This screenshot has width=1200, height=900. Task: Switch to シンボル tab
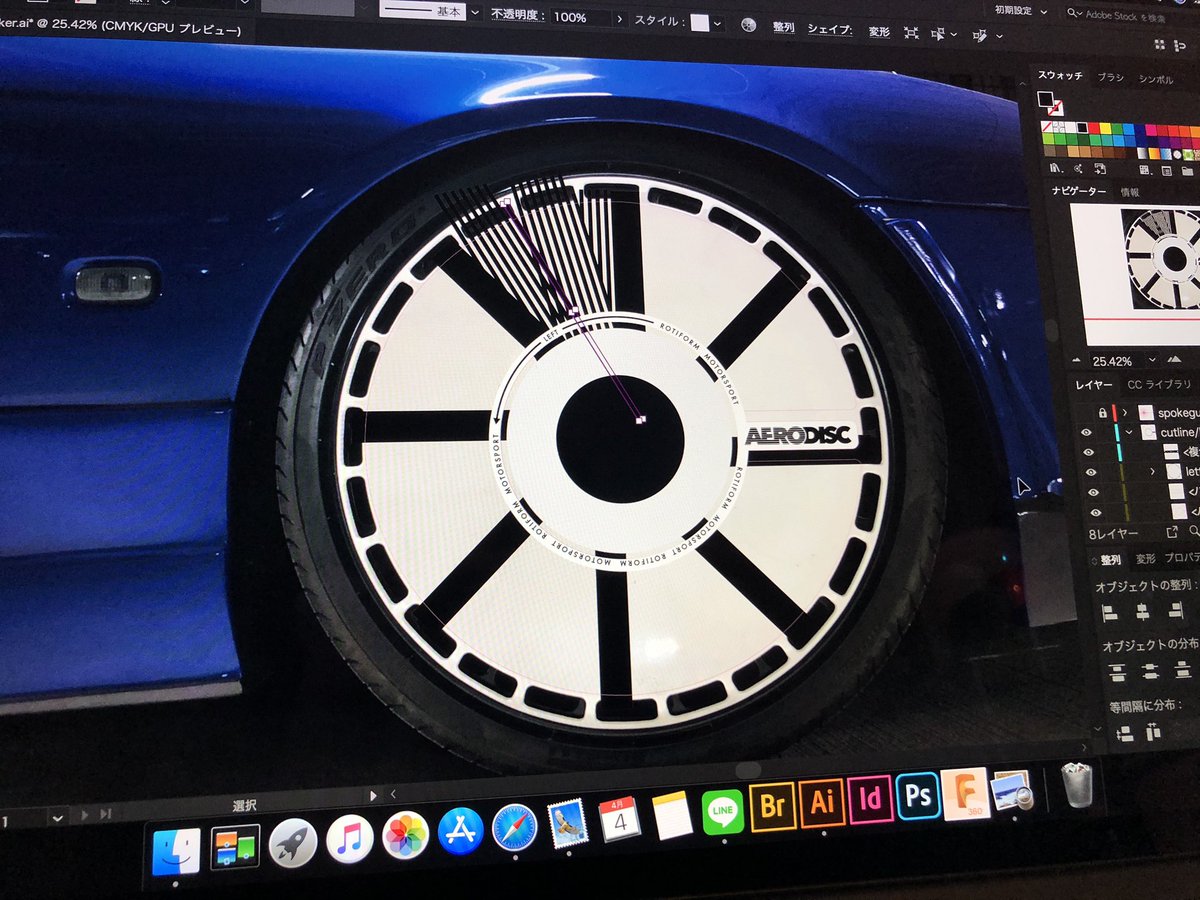(x=1156, y=79)
